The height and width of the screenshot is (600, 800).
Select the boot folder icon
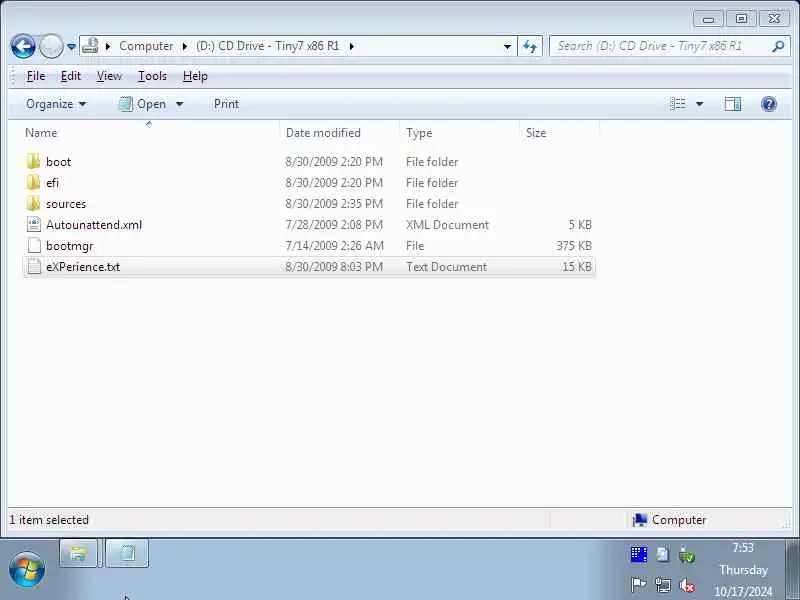click(x=34, y=162)
